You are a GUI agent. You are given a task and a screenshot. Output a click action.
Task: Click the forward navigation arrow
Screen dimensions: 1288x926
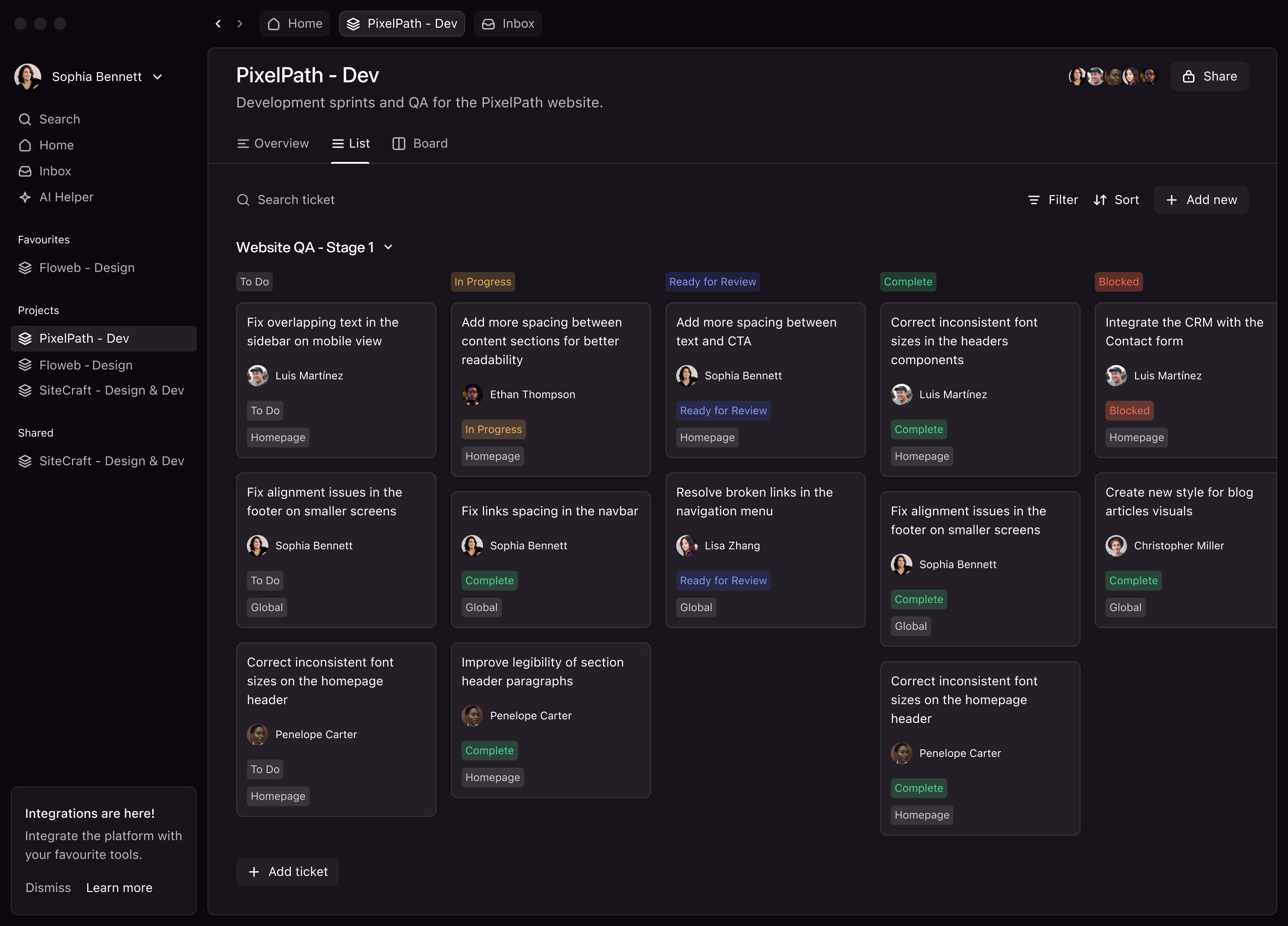click(x=240, y=24)
